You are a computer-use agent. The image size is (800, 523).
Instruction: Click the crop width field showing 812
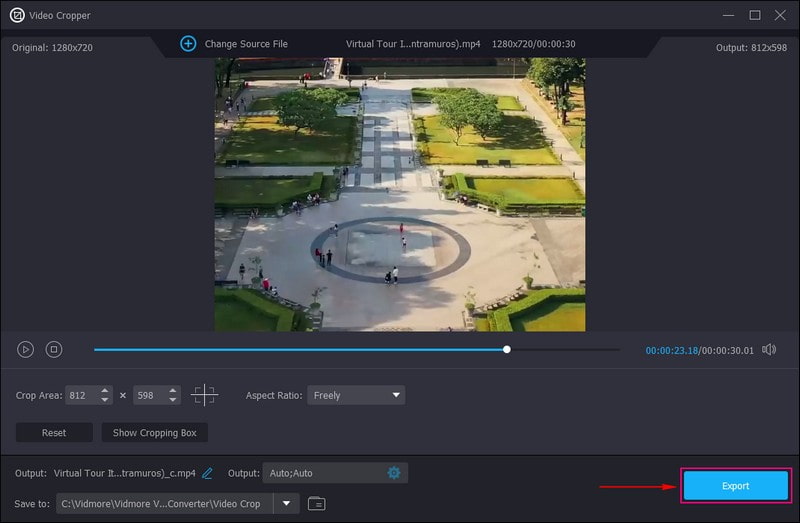[82, 395]
